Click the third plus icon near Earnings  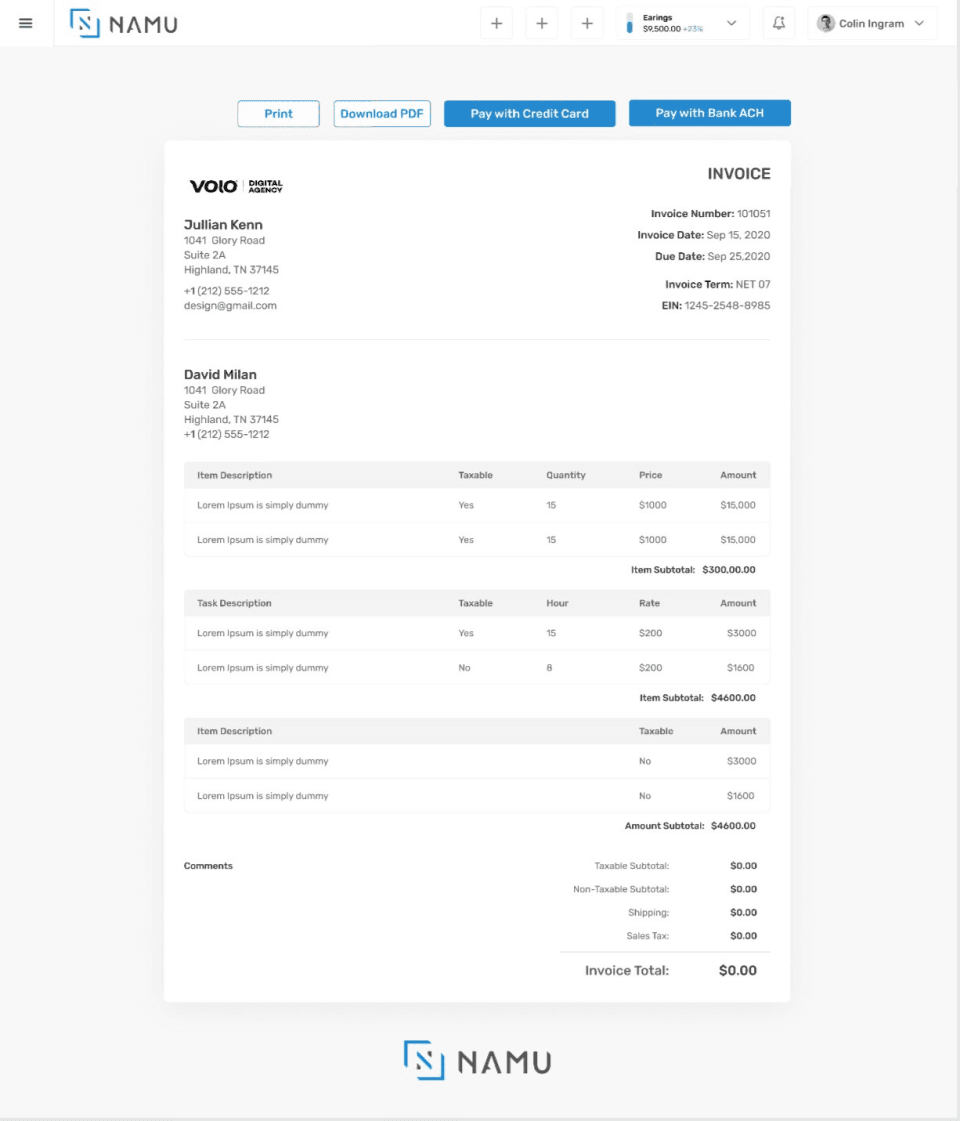pos(587,24)
